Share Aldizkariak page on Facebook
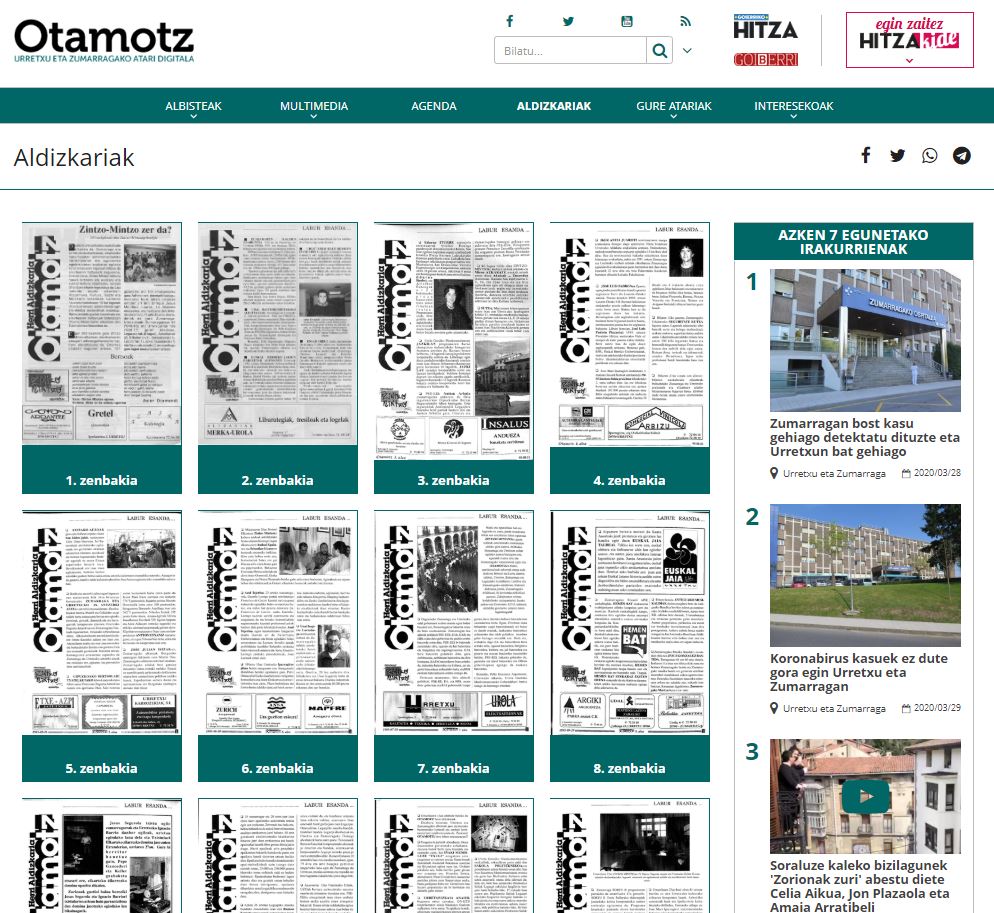Screen dimensions: 994x913 pyautogui.click(x=866, y=155)
